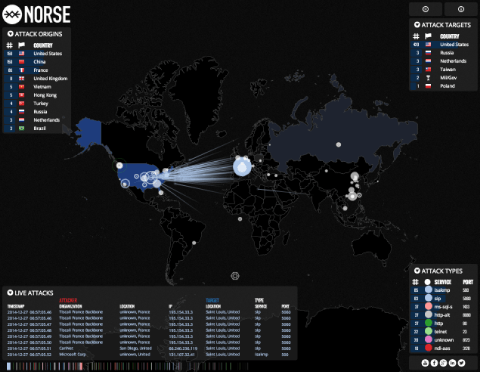Image resolution: width=480 pixels, height=372 pixels.
Task: Click the target marker in South Atlantic
Action: pos(235,276)
